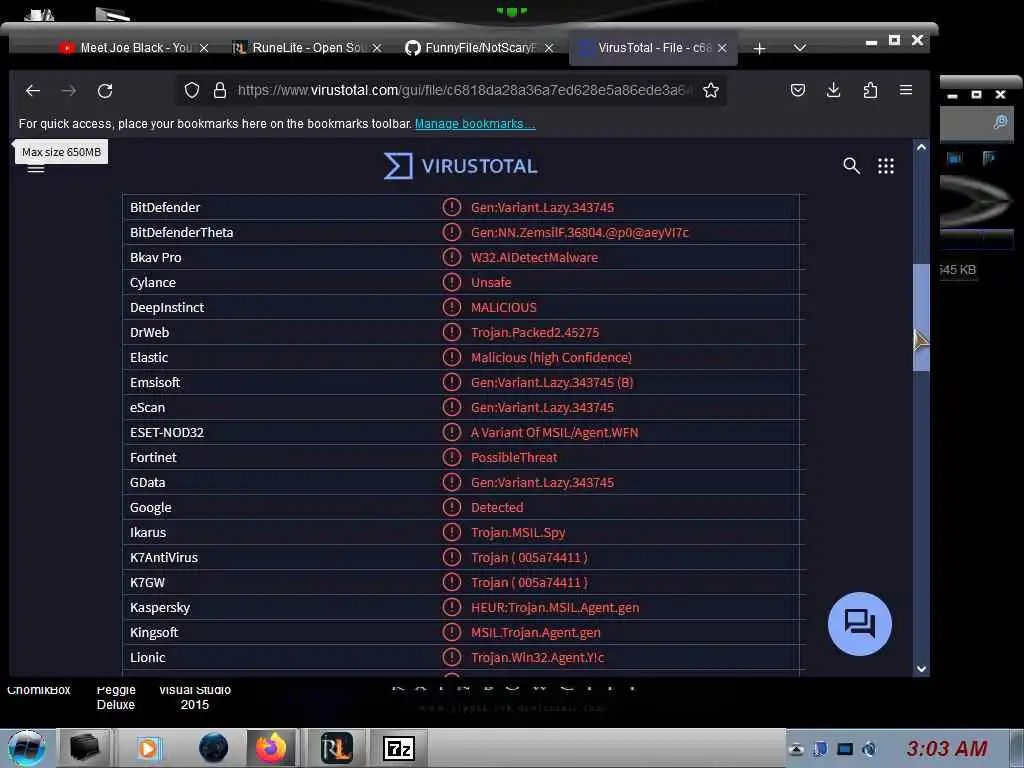
Task: Go back using browser back arrow
Action: (x=33, y=91)
